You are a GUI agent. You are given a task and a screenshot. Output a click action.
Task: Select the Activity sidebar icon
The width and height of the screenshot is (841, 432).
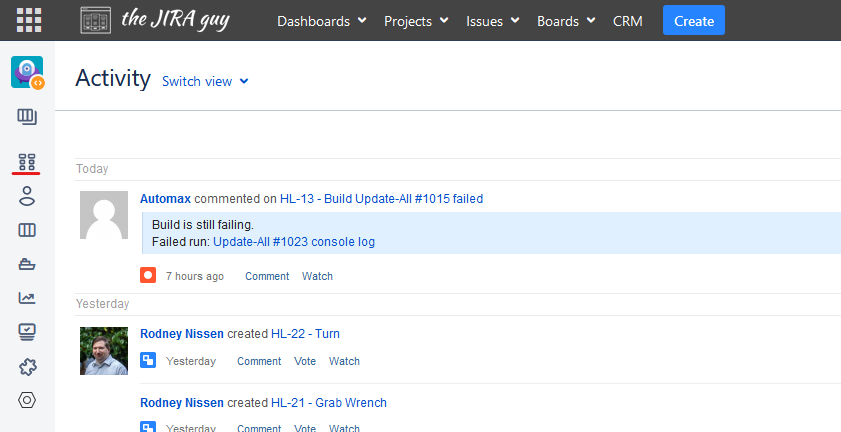pos(27,161)
